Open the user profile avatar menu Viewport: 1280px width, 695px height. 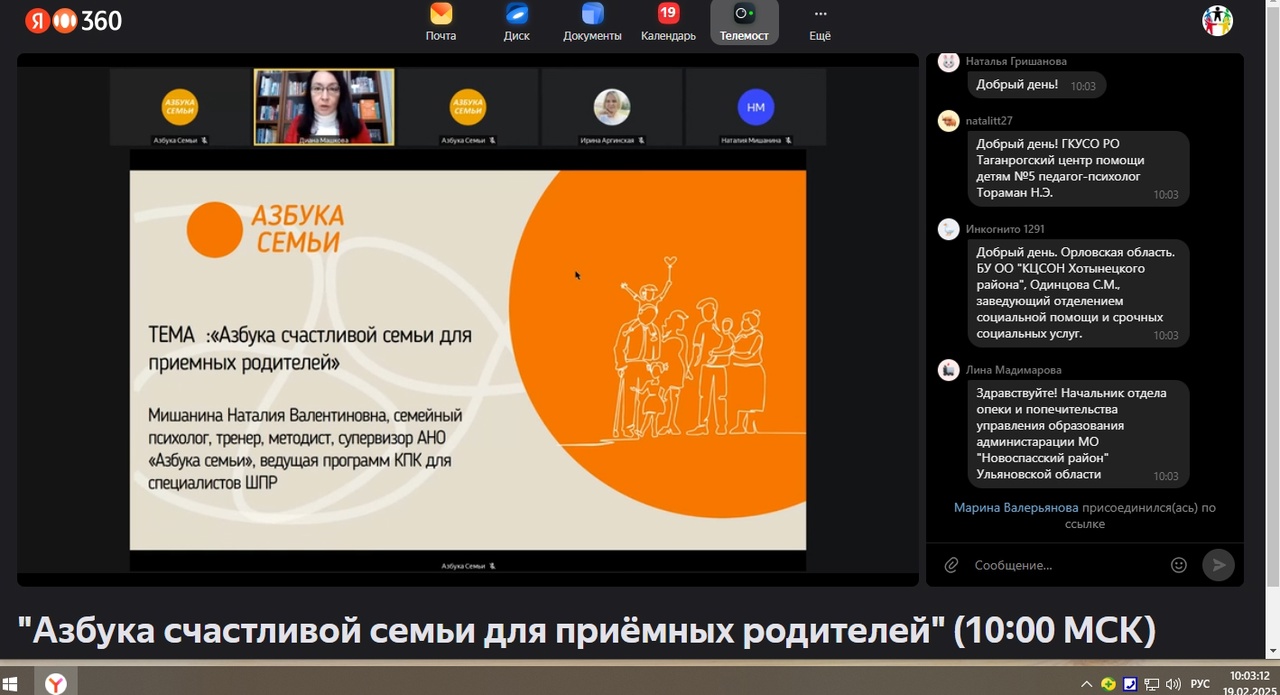tap(1217, 20)
